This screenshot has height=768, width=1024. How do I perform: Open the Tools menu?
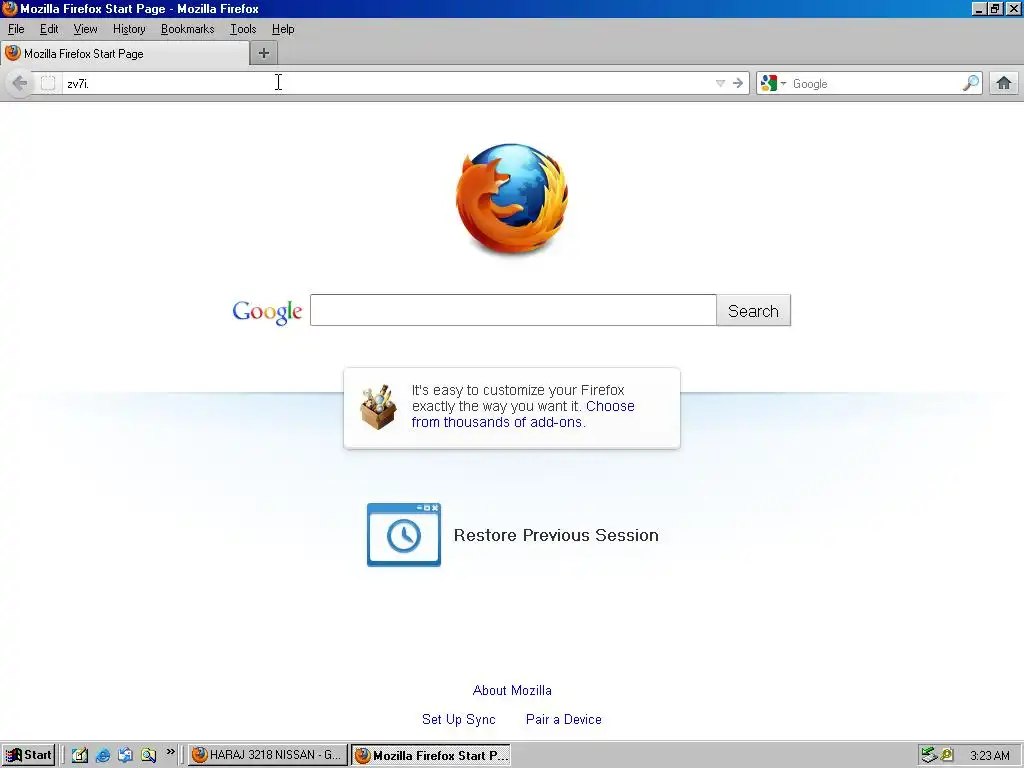click(243, 29)
